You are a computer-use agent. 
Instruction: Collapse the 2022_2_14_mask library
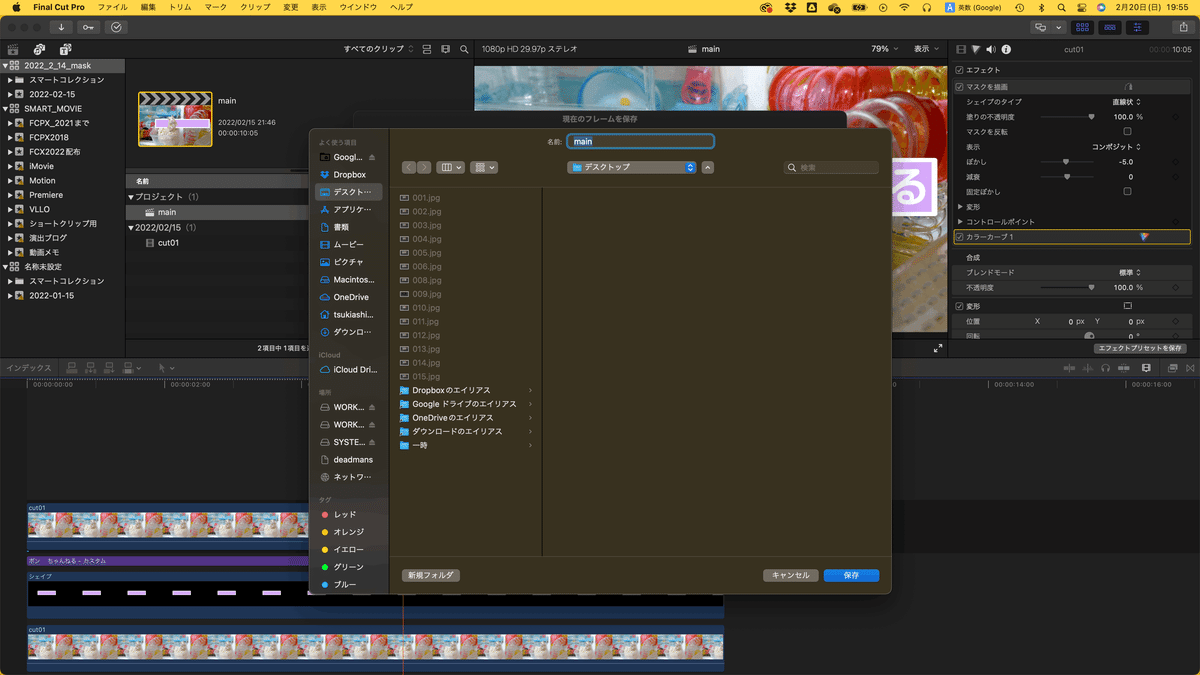(x=5, y=65)
